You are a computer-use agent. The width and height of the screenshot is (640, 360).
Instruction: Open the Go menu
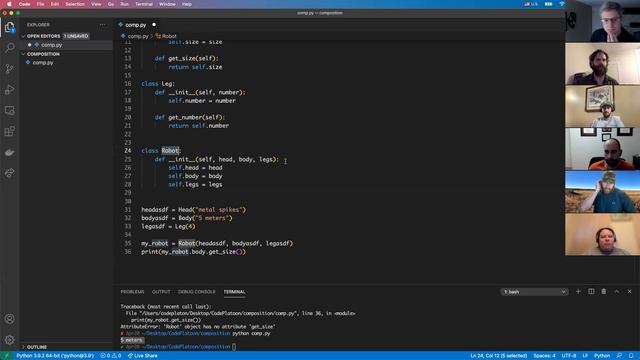[111, 4]
